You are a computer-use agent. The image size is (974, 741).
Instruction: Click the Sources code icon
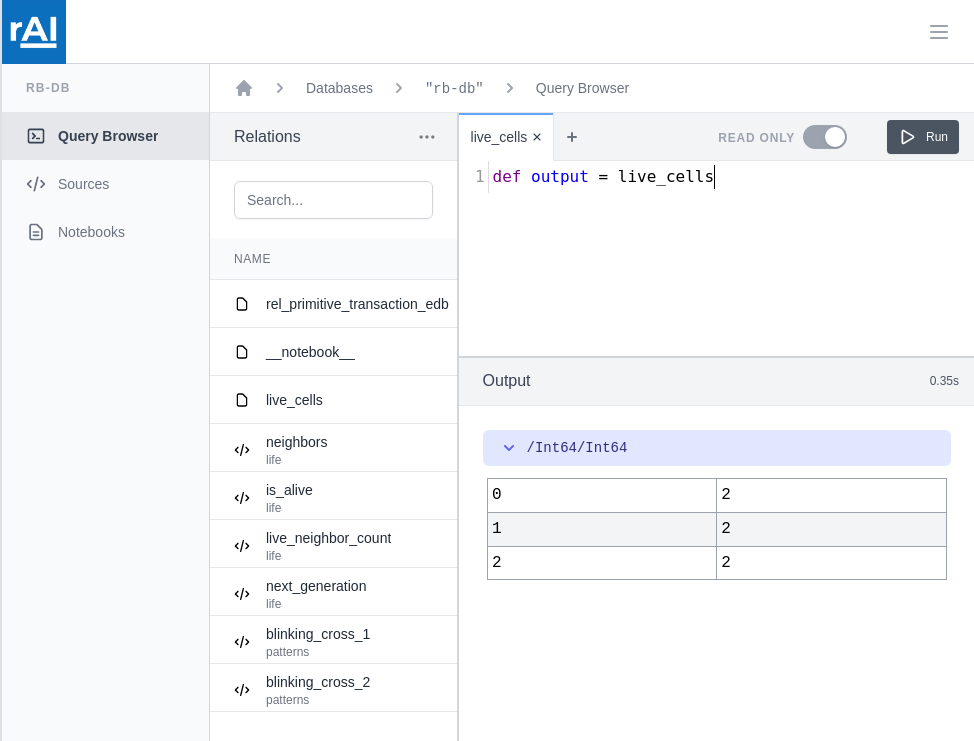[36, 184]
